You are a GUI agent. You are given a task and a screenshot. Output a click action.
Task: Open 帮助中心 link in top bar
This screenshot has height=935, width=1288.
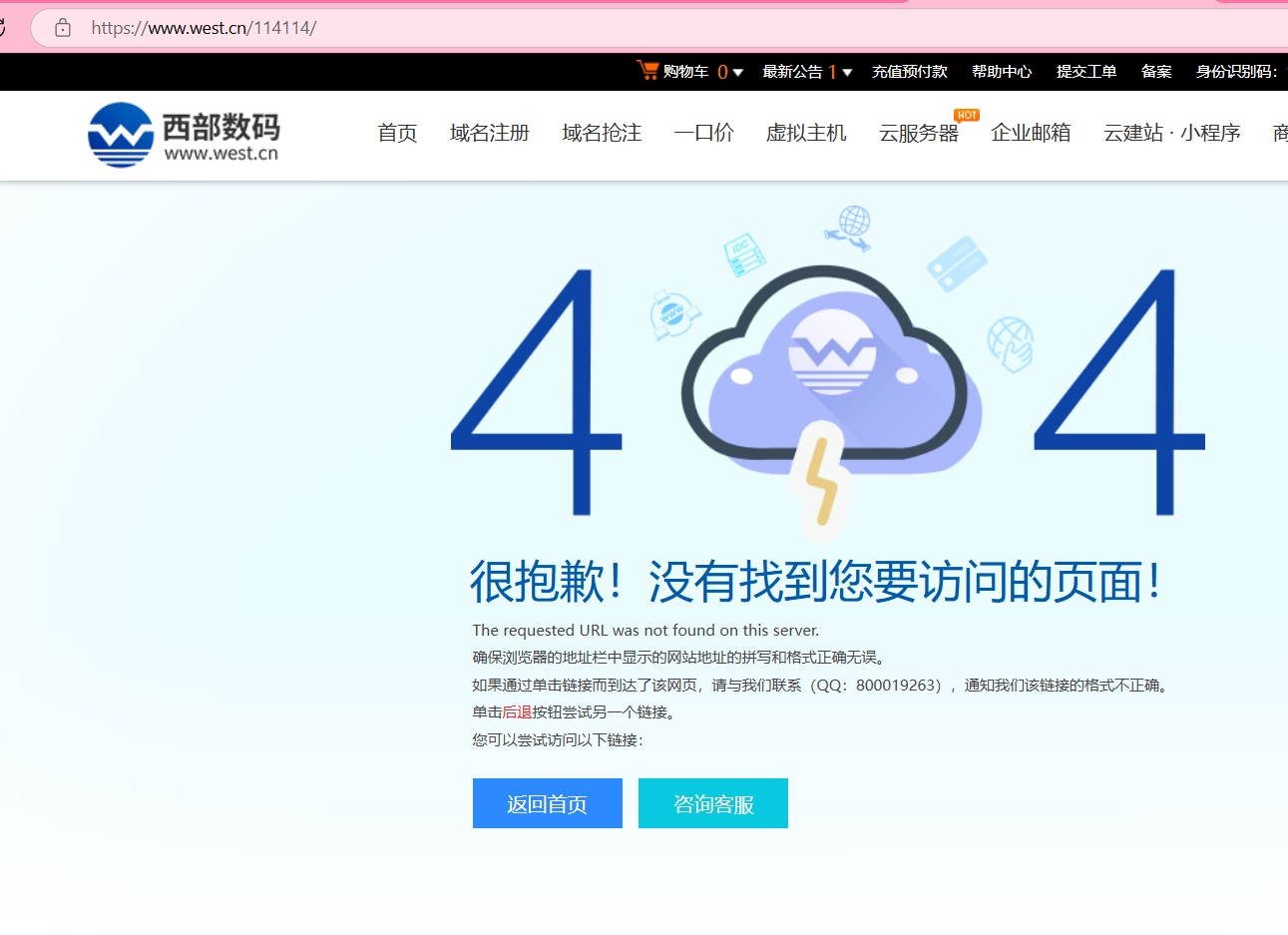coord(1002,72)
